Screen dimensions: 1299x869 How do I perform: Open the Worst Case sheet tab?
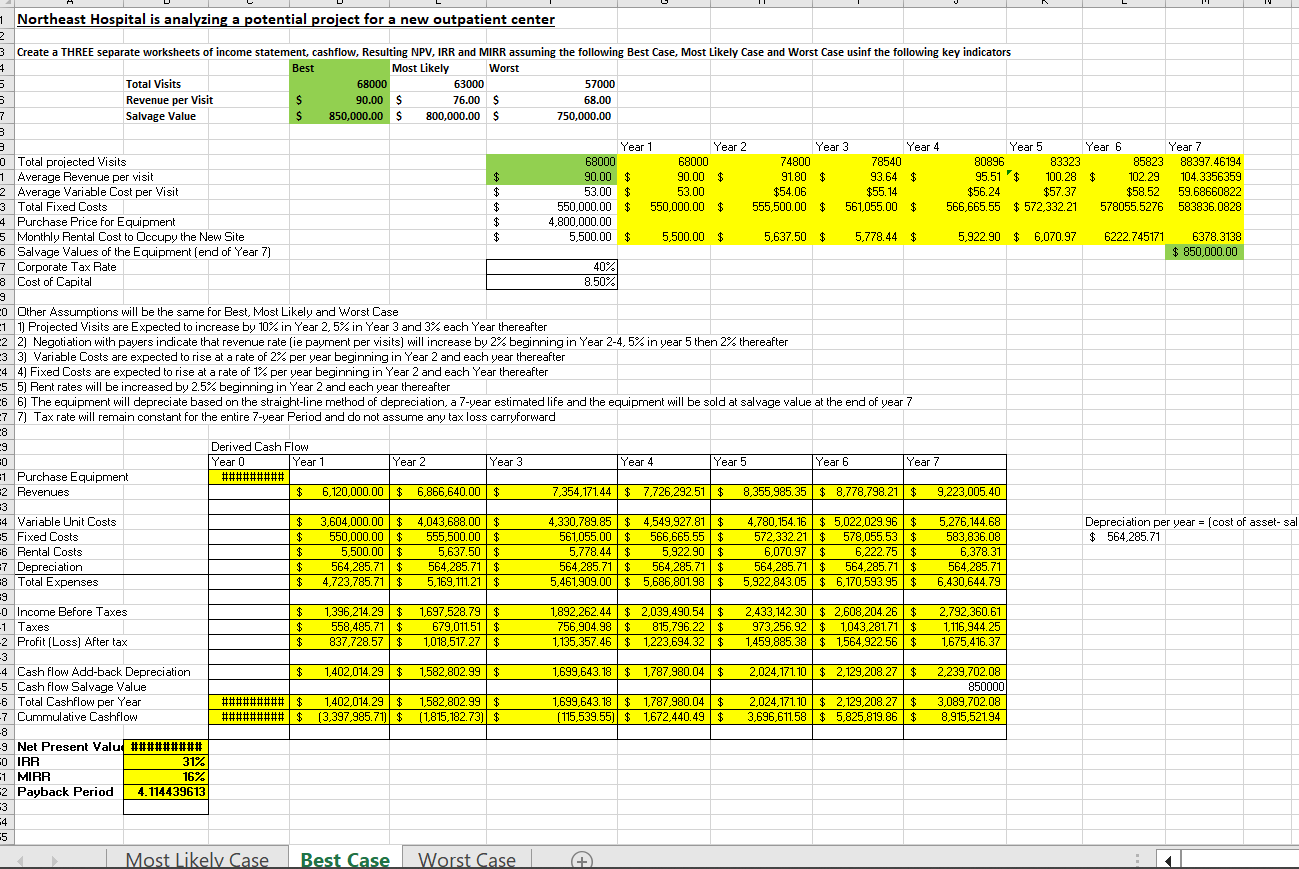(x=467, y=860)
